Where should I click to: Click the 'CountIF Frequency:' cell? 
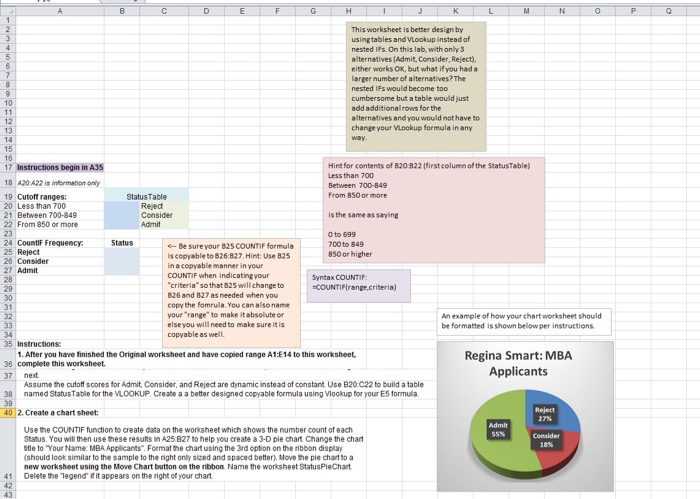click(x=60, y=243)
